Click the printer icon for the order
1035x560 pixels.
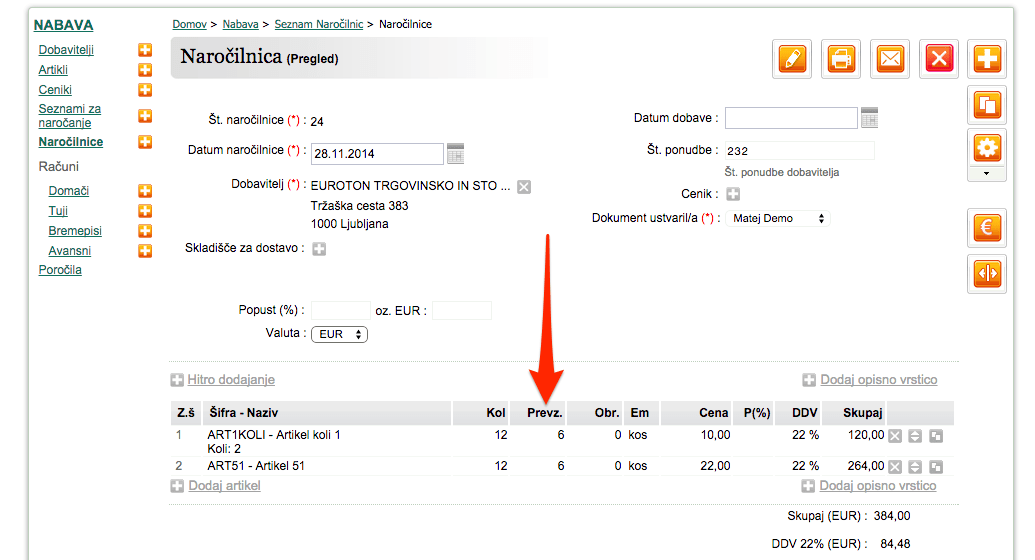point(841,59)
